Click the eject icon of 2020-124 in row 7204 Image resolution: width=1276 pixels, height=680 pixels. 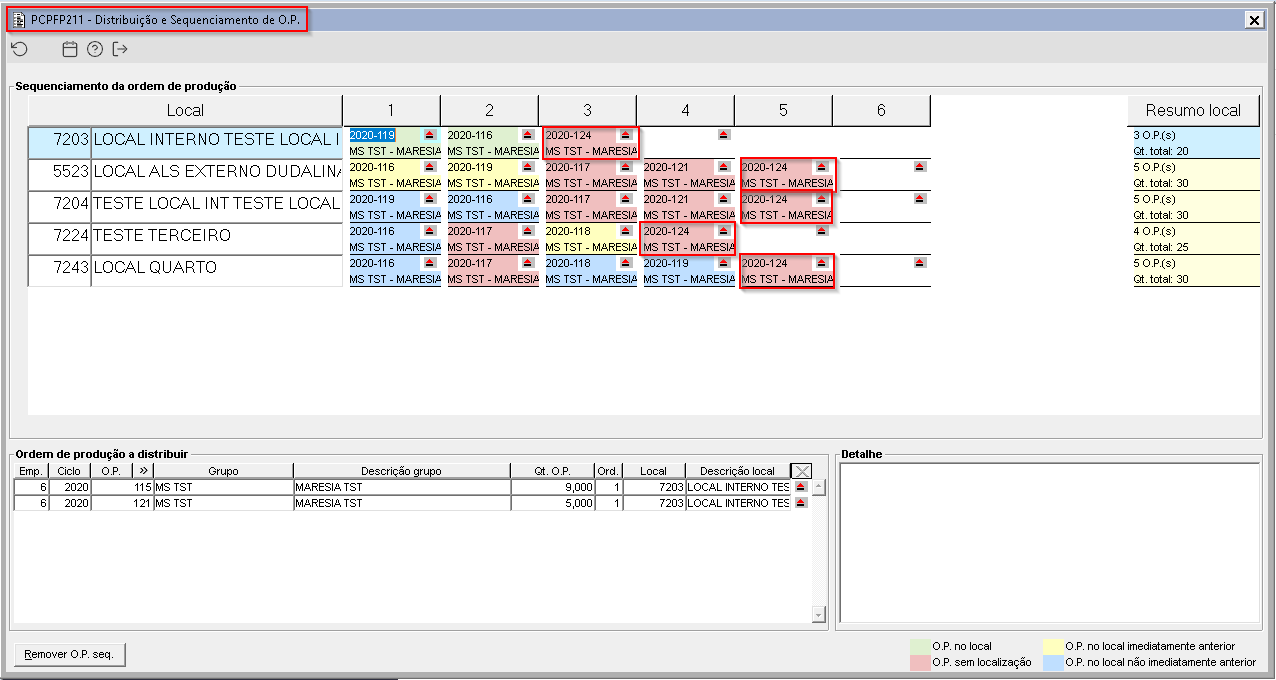(x=822, y=199)
